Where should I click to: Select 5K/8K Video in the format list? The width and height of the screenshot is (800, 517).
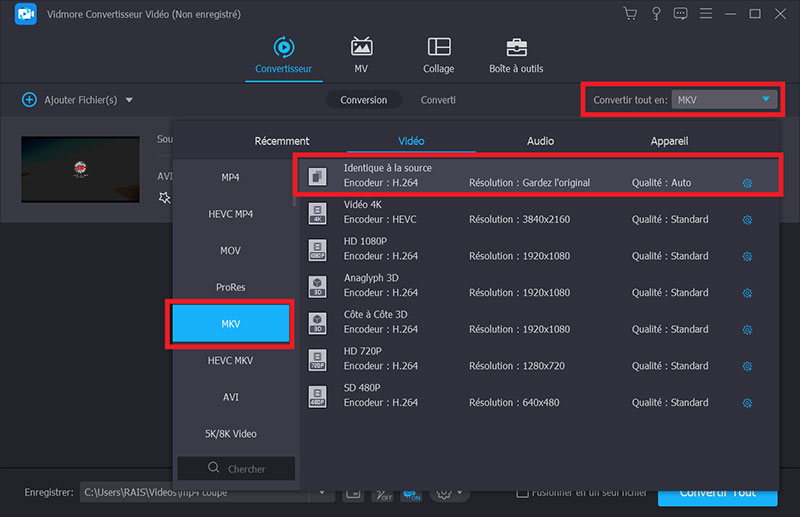point(231,434)
